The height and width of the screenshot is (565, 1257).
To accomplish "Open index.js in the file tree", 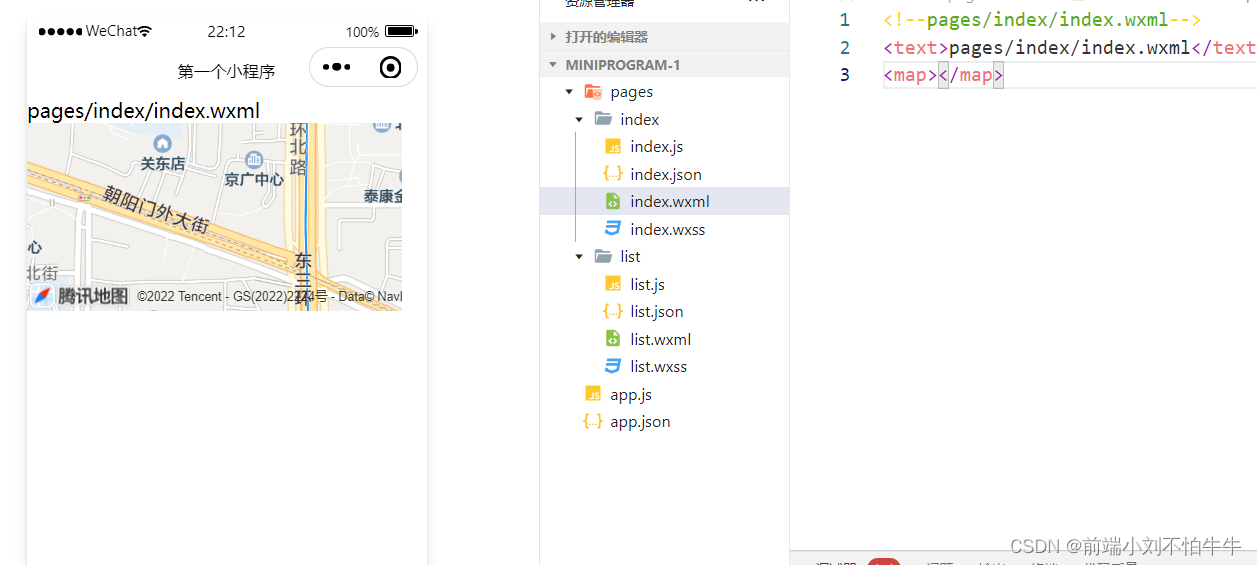I will (657, 147).
